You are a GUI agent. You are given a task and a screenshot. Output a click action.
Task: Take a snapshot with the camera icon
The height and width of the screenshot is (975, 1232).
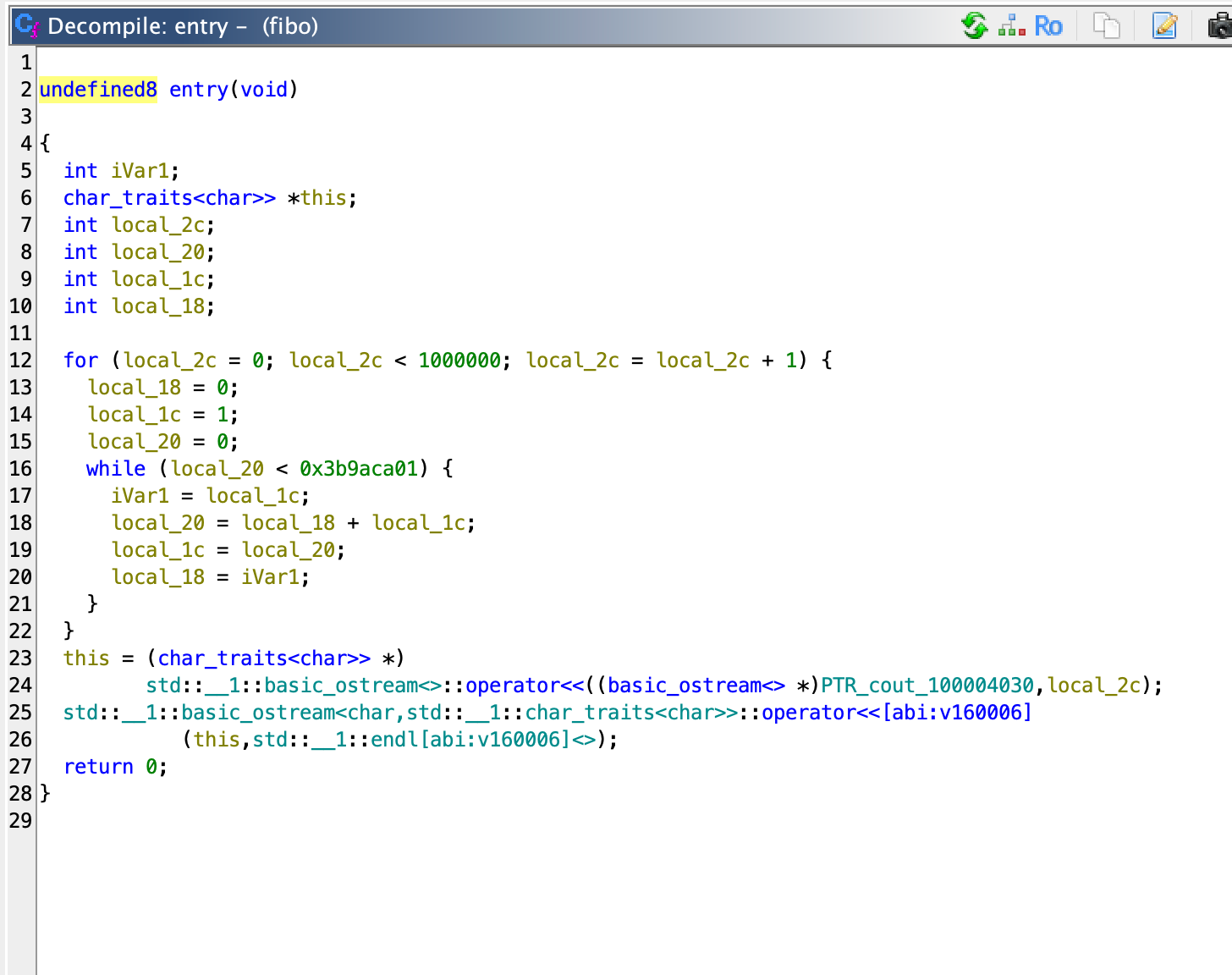pos(1218,26)
